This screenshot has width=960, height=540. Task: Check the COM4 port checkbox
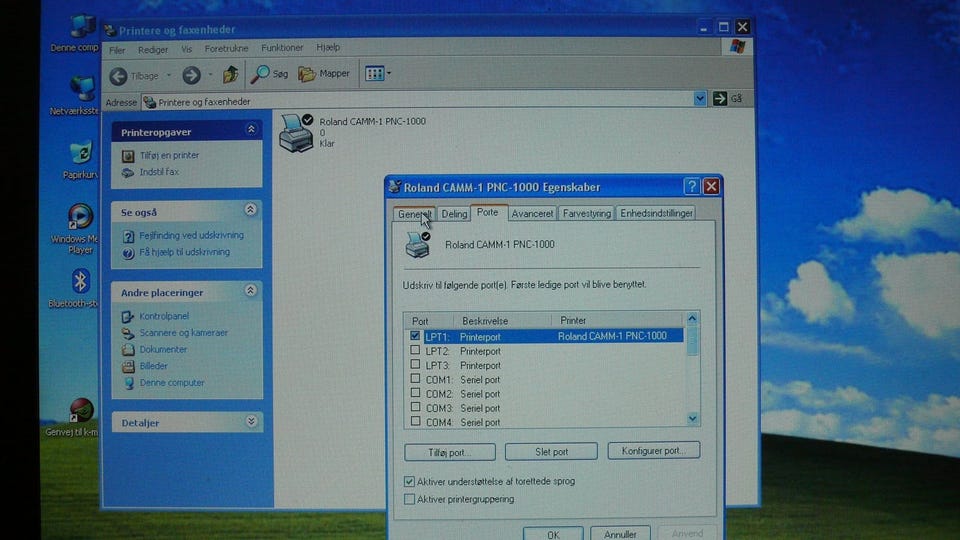click(415, 421)
